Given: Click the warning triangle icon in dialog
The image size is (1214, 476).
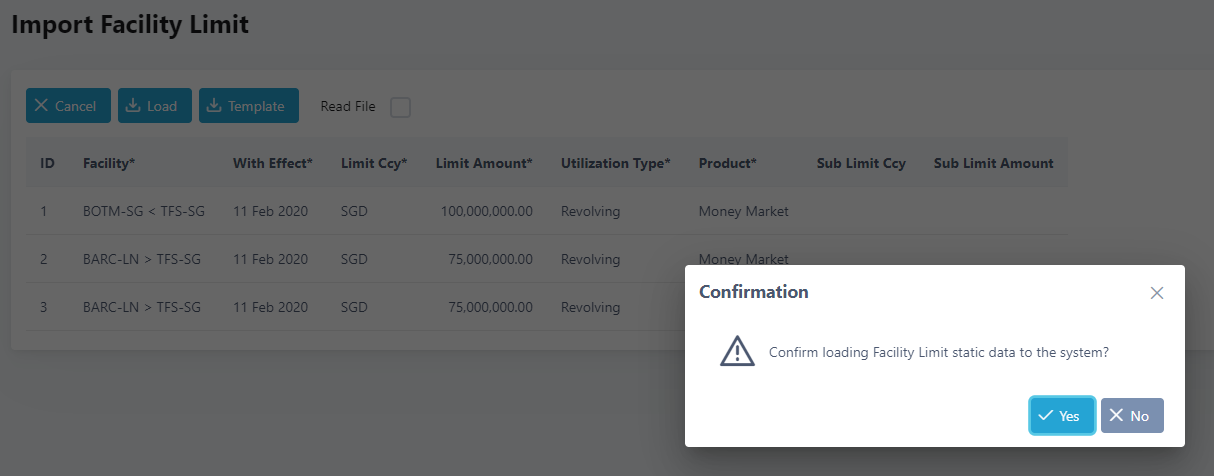Looking at the screenshot, I should (737, 351).
